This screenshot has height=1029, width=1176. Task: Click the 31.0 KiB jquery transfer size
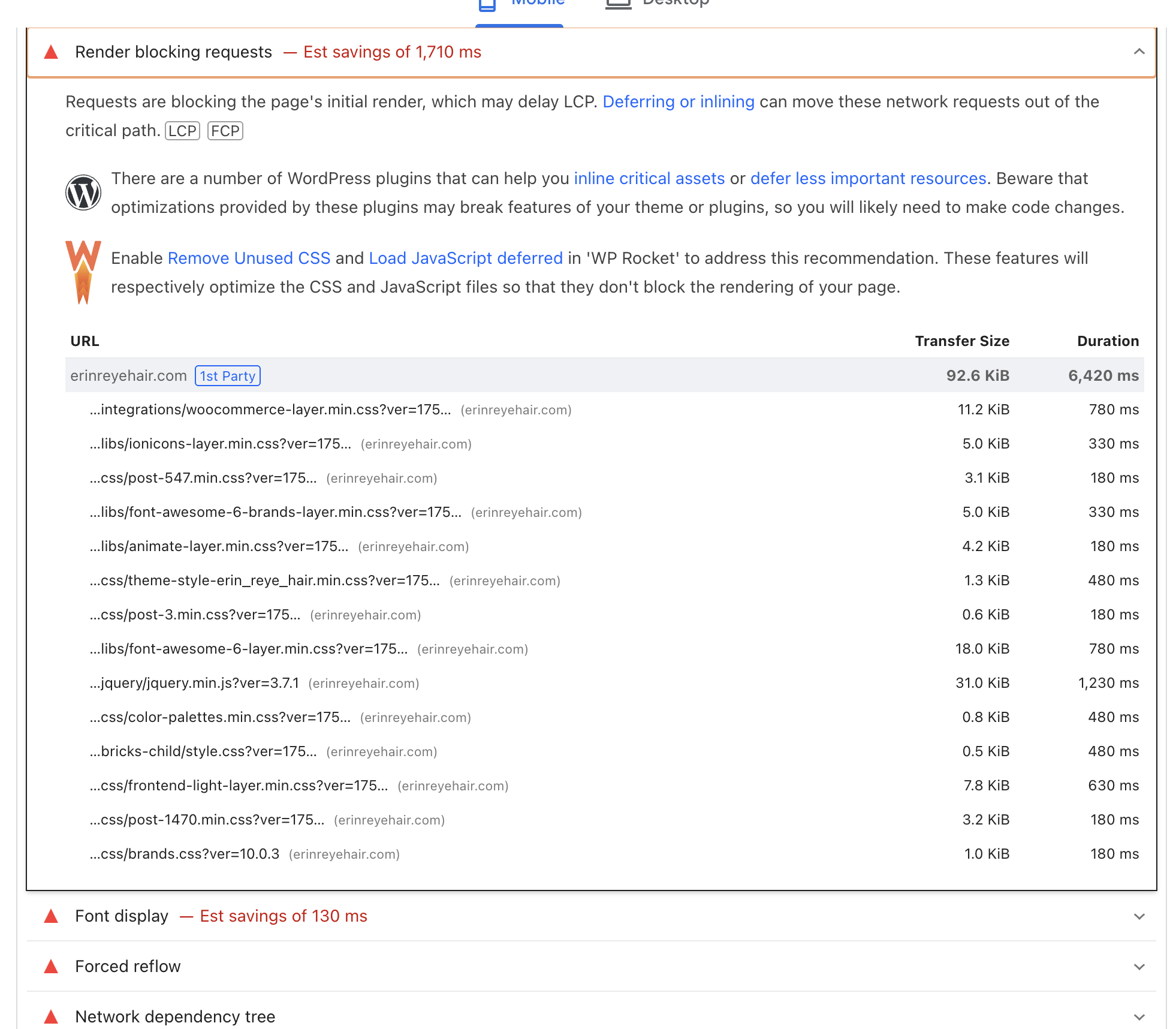(982, 683)
